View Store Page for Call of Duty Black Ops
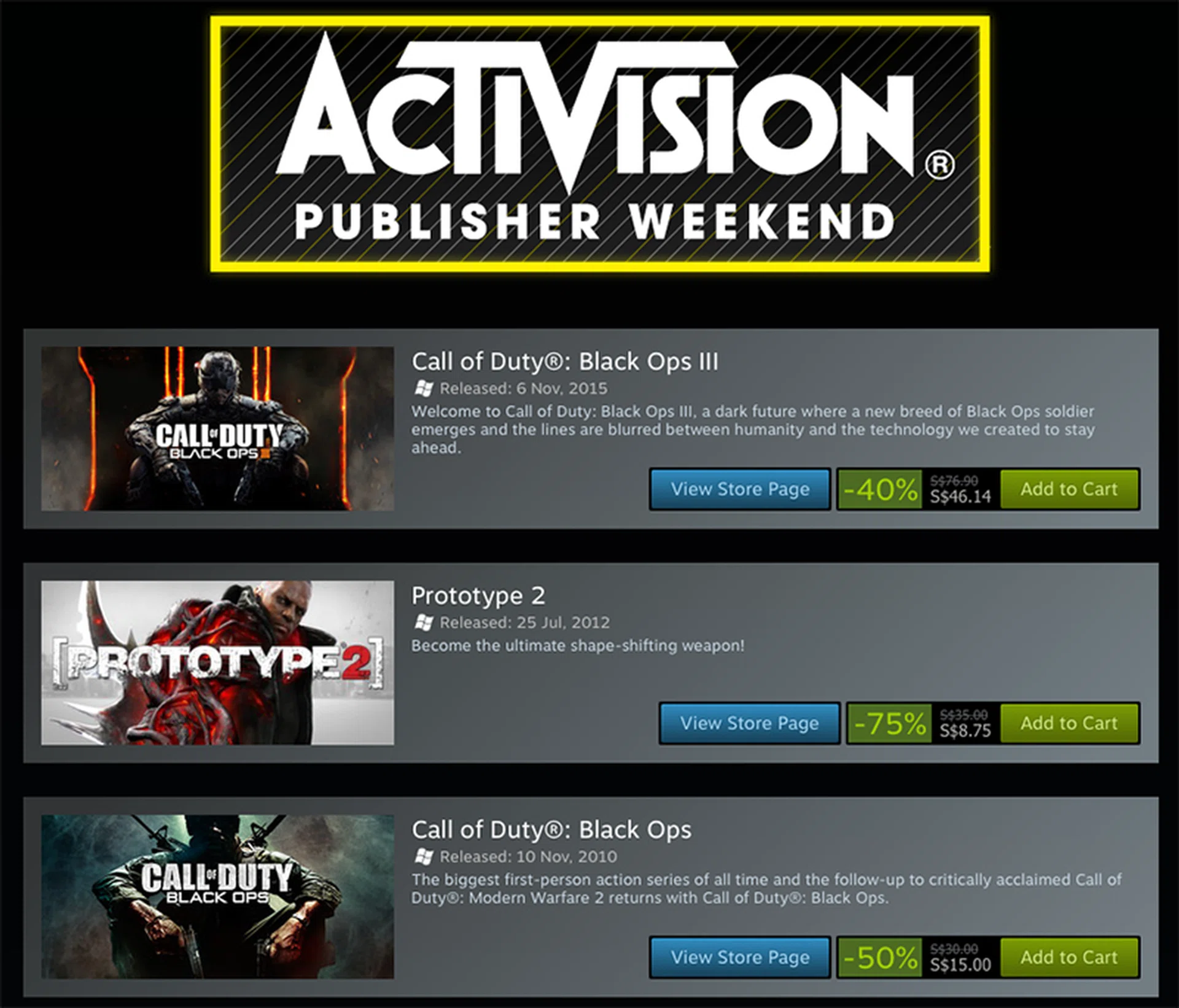 click(740, 957)
